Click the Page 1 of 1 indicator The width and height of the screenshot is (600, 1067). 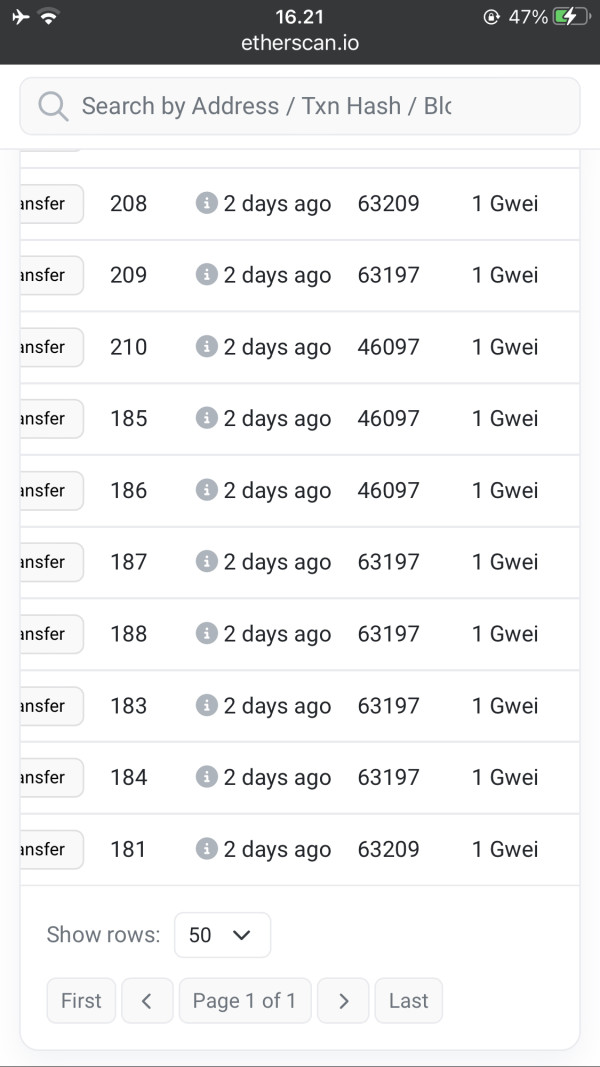coord(245,1001)
